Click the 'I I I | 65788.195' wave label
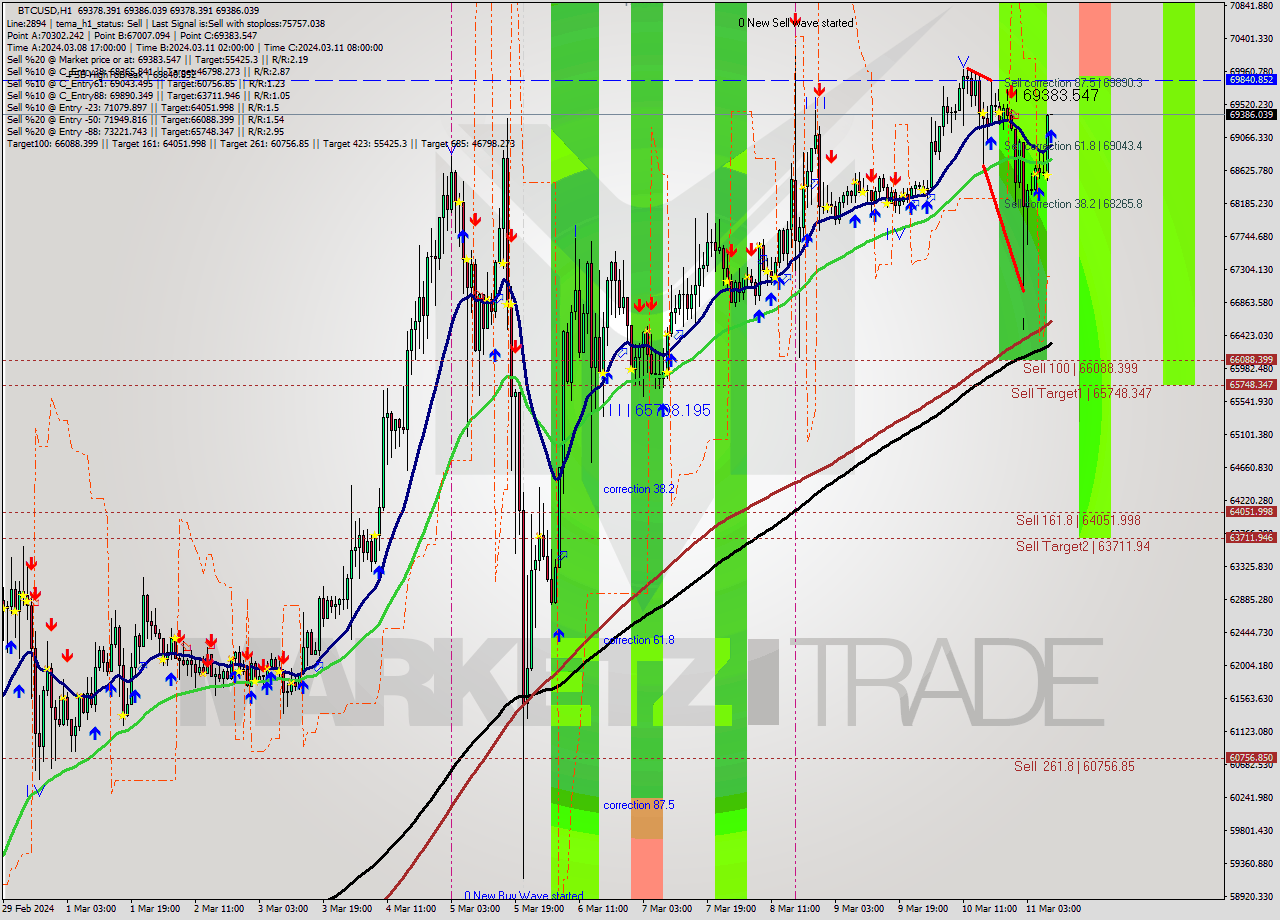 tap(655, 411)
